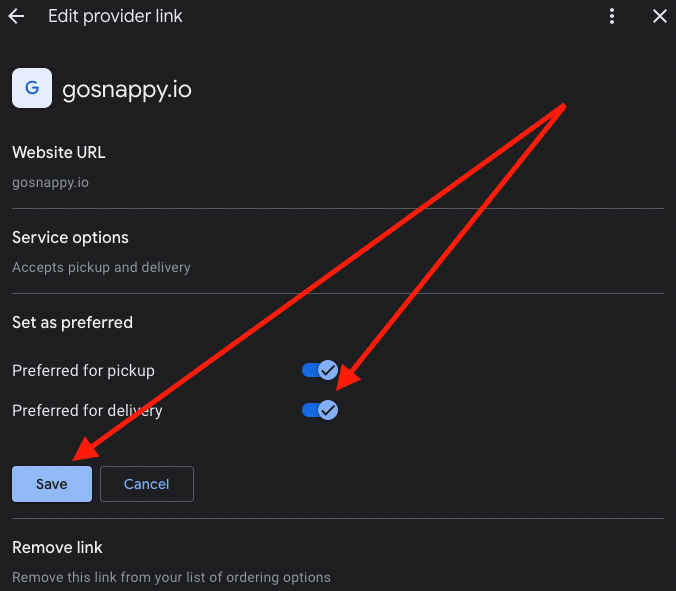The height and width of the screenshot is (591, 676).
Task: Click the Preferred for pickup label
Action: point(83,371)
